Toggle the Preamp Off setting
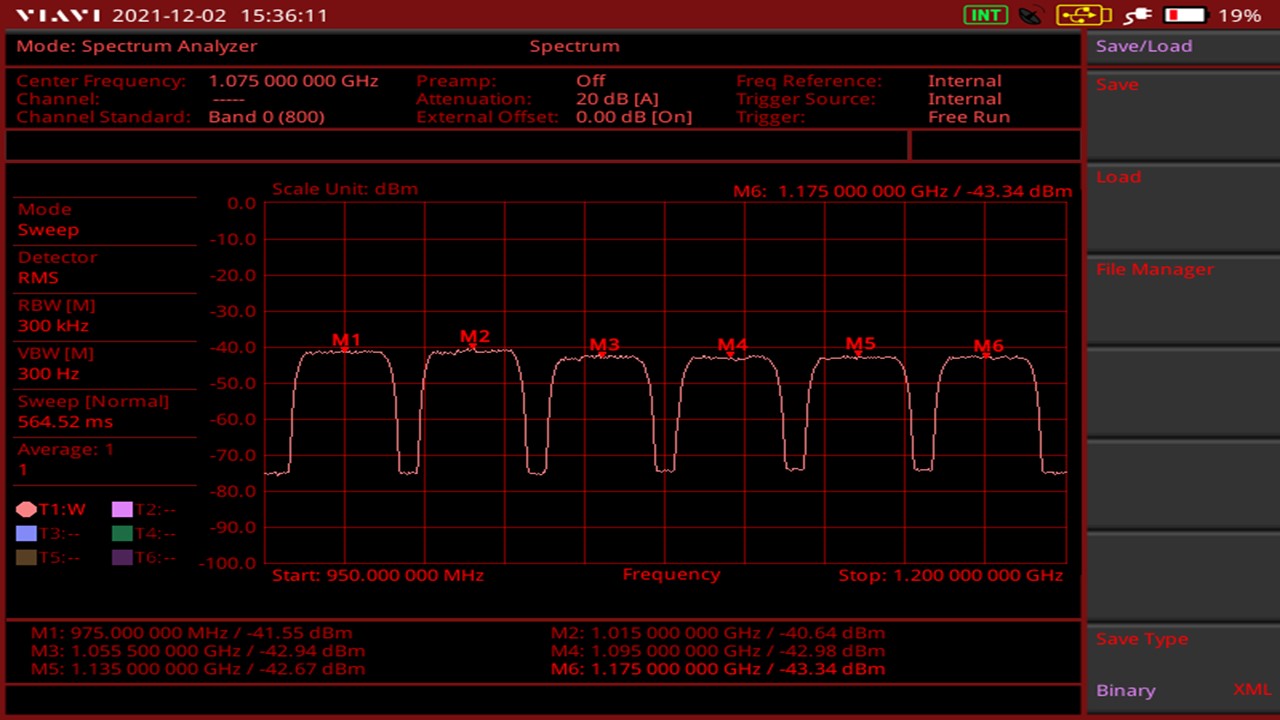1280x720 pixels. tap(590, 81)
